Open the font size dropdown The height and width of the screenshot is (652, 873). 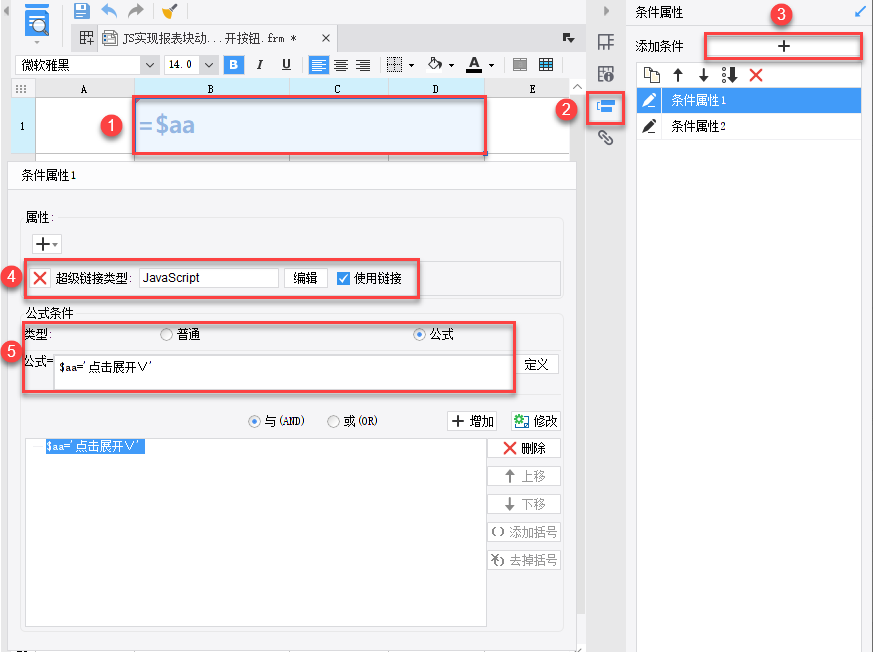coord(209,65)
